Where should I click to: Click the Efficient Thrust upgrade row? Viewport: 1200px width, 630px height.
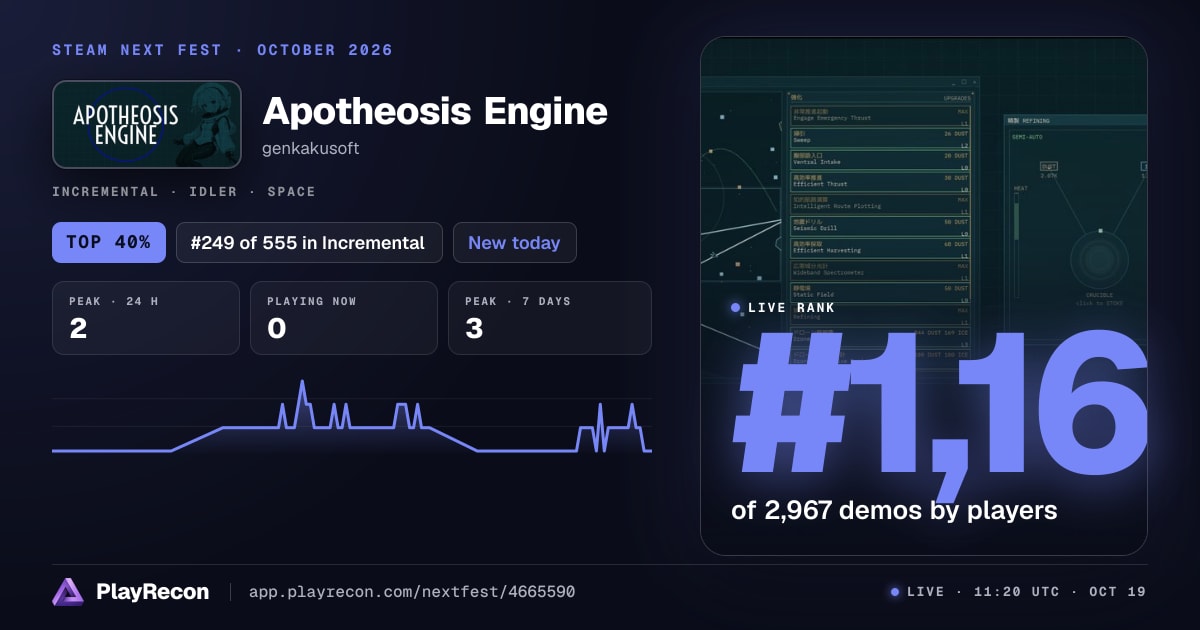[x=881, y=182]
